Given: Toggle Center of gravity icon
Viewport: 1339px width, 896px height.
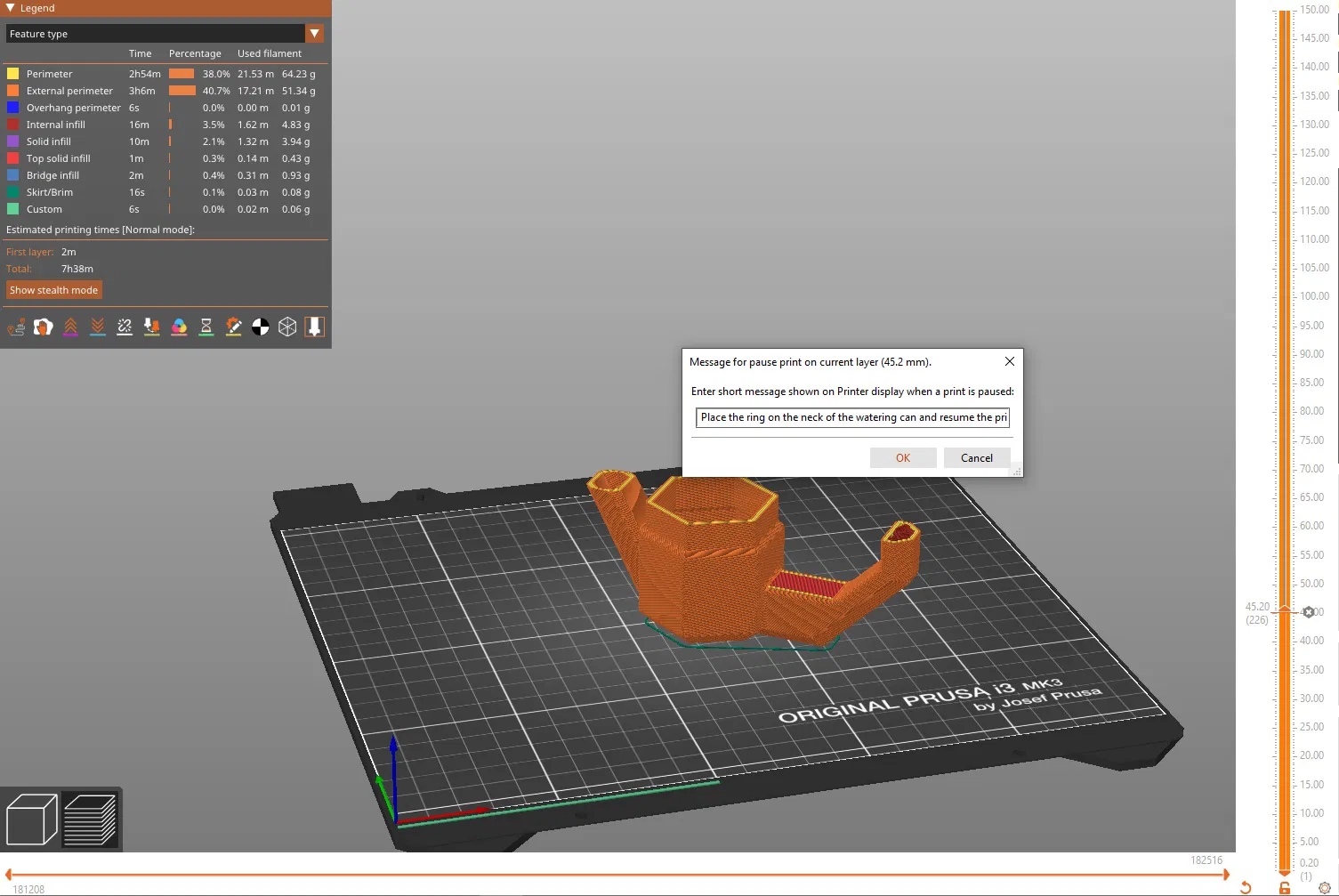Looking at the screenshot, I should pyautogui.click(x=261, y=327).
